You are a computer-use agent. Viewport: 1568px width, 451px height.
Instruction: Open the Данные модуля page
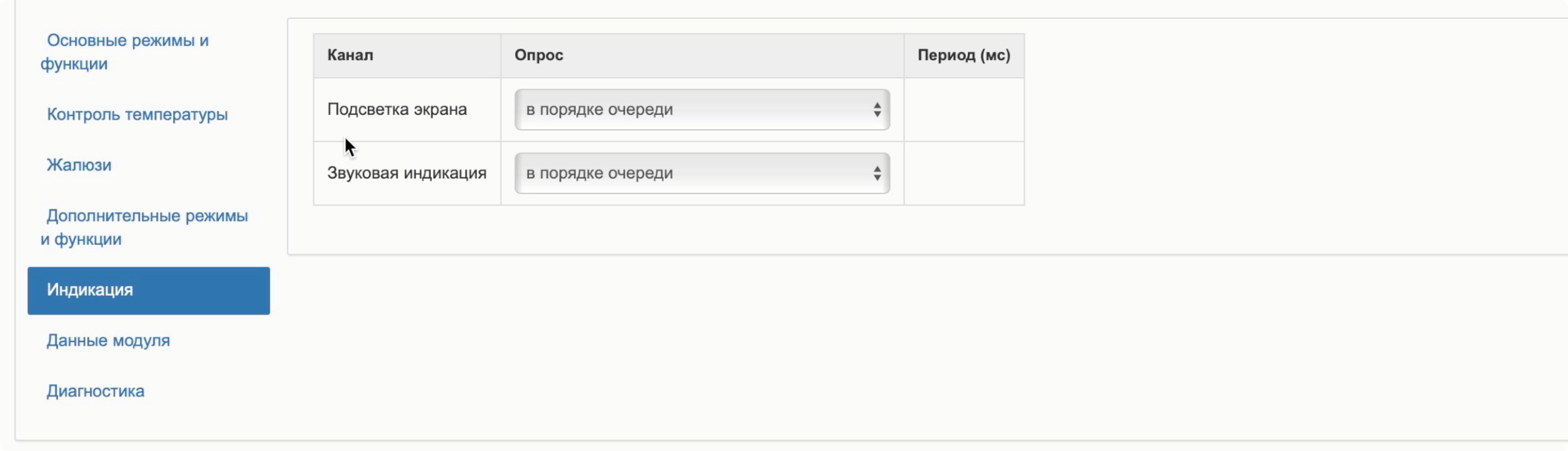pyautogui.click(x=108, y=340)
